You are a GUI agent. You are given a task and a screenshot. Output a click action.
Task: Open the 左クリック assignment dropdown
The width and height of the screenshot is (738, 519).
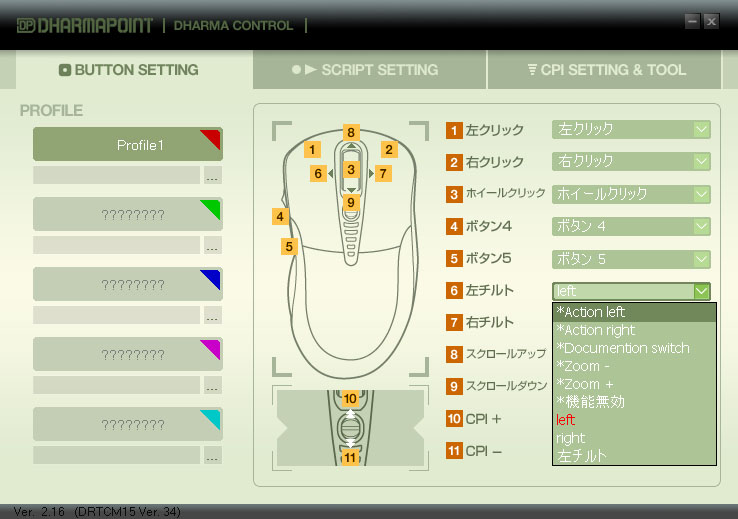[631, 129]
